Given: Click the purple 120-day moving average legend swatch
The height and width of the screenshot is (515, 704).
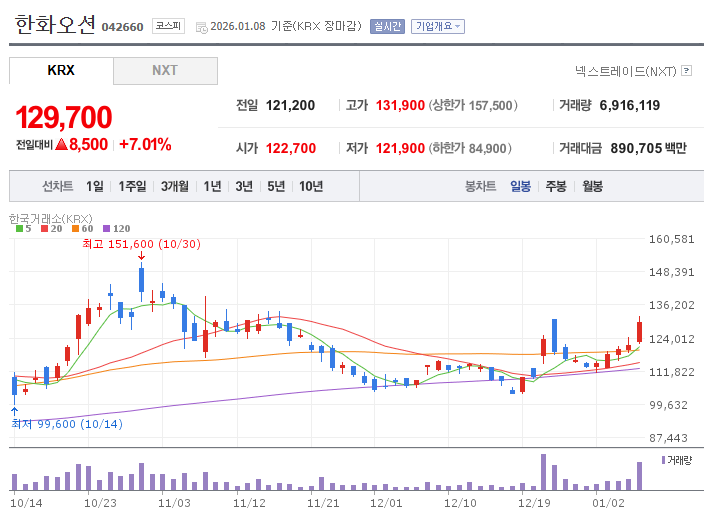Looking at the screenshot, I should [106, 229].
